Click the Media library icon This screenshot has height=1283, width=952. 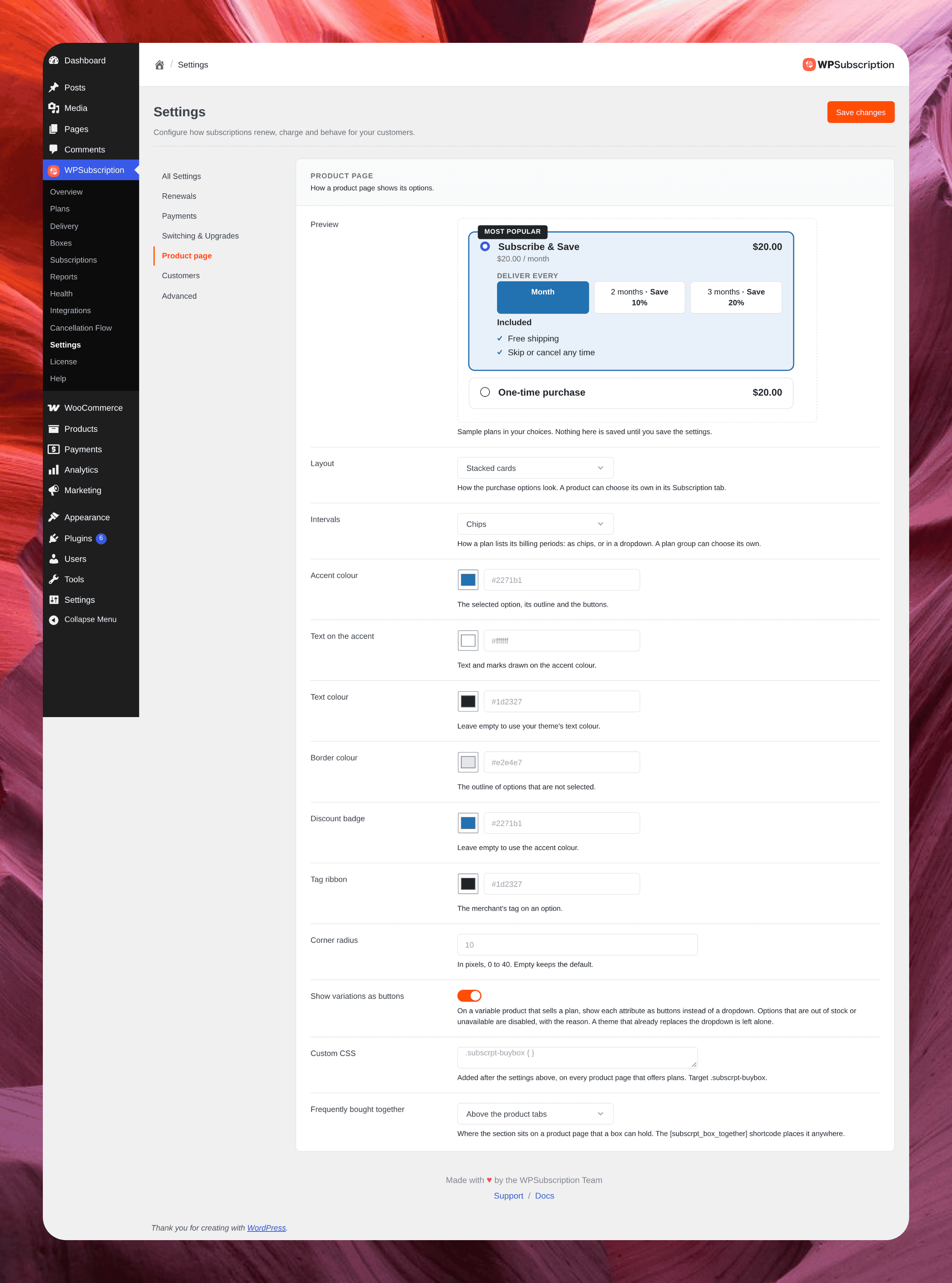[x=54, y=108]
